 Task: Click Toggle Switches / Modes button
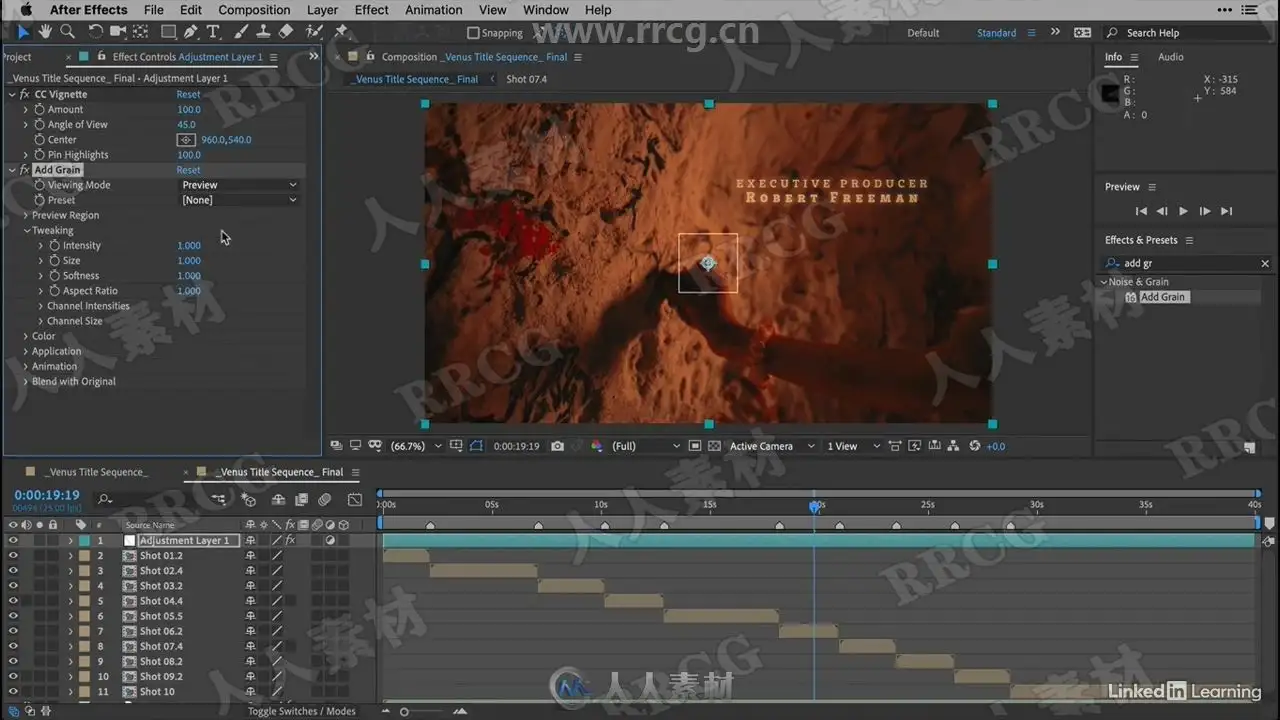coord(302,711)
